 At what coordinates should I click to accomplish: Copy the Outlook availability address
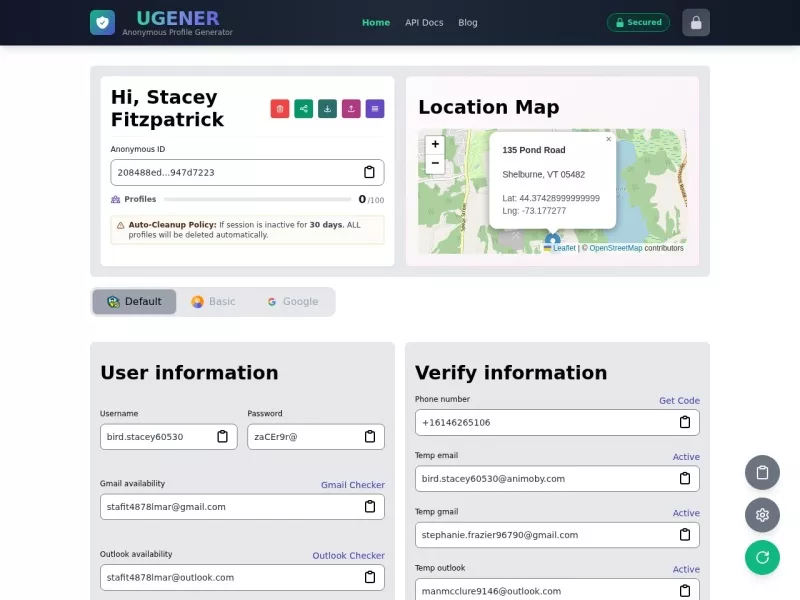370,577
